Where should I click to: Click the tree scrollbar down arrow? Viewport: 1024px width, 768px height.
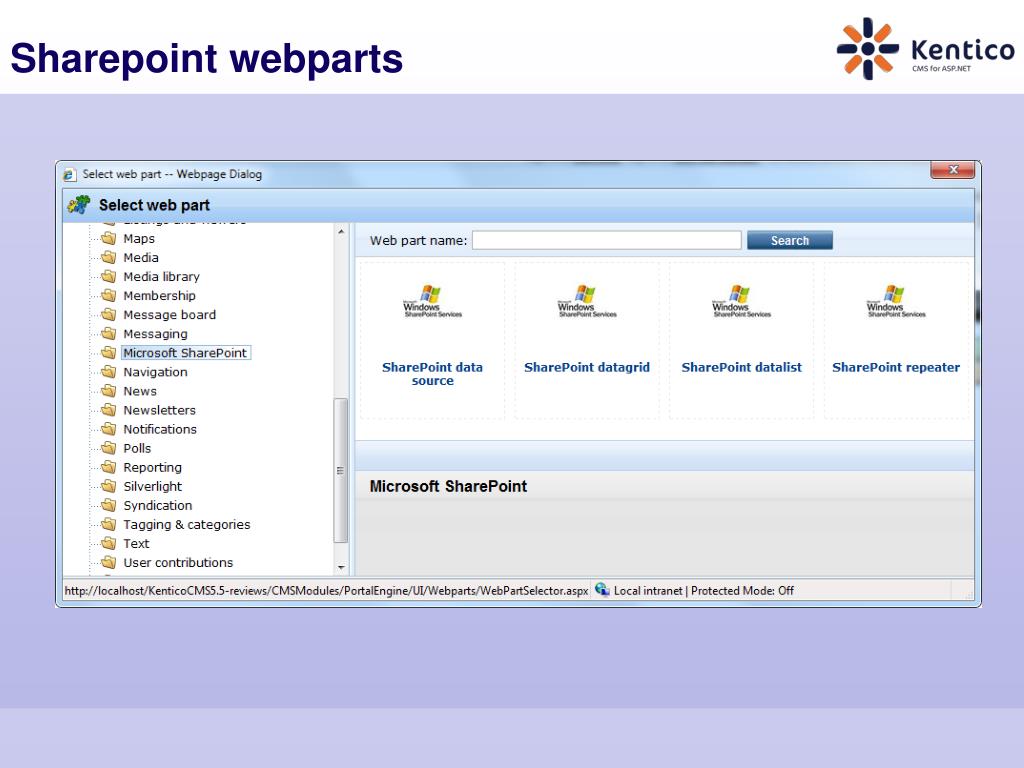pyautogui.click(x=341, y=568)
